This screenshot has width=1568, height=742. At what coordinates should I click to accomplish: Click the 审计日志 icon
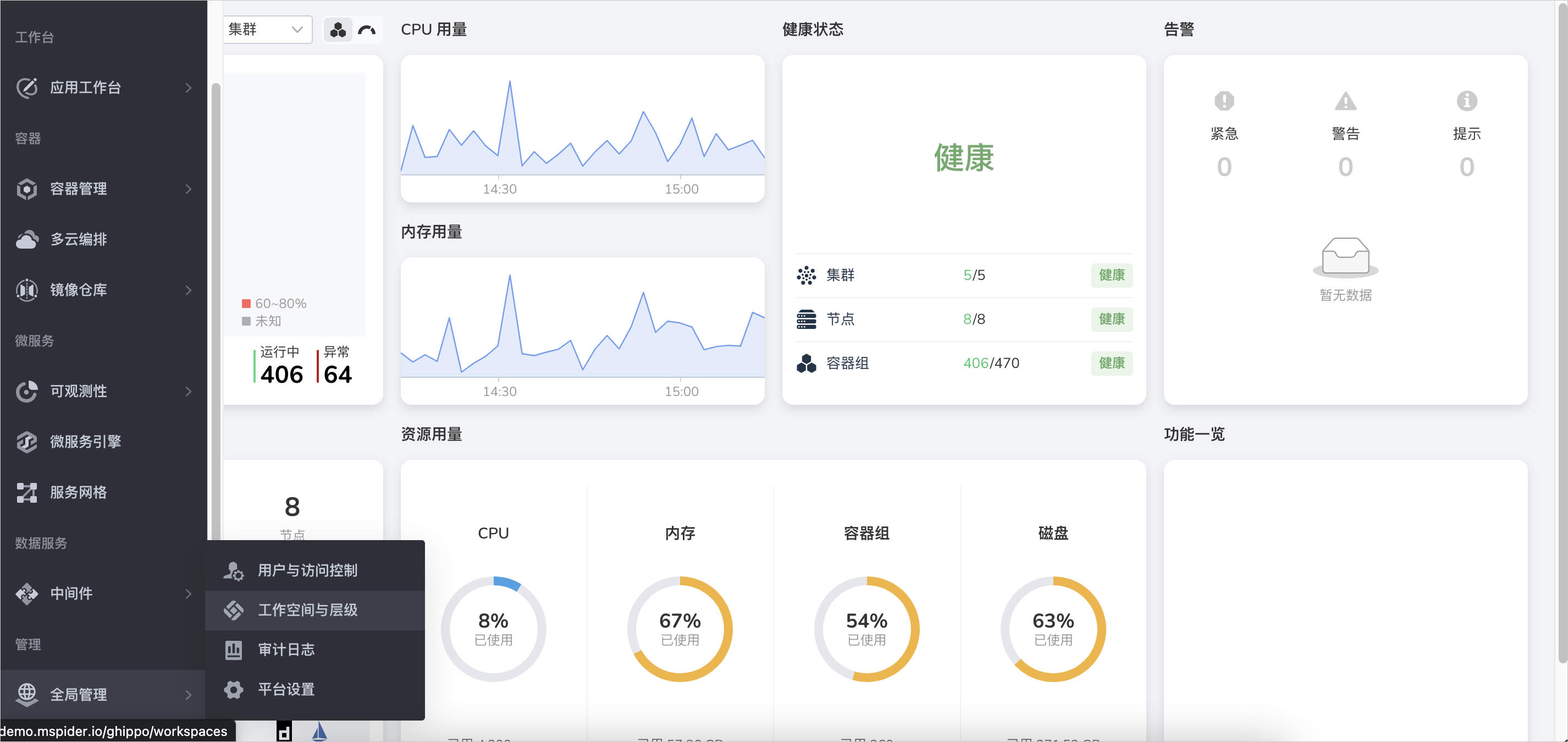click(x=233, y=650)
